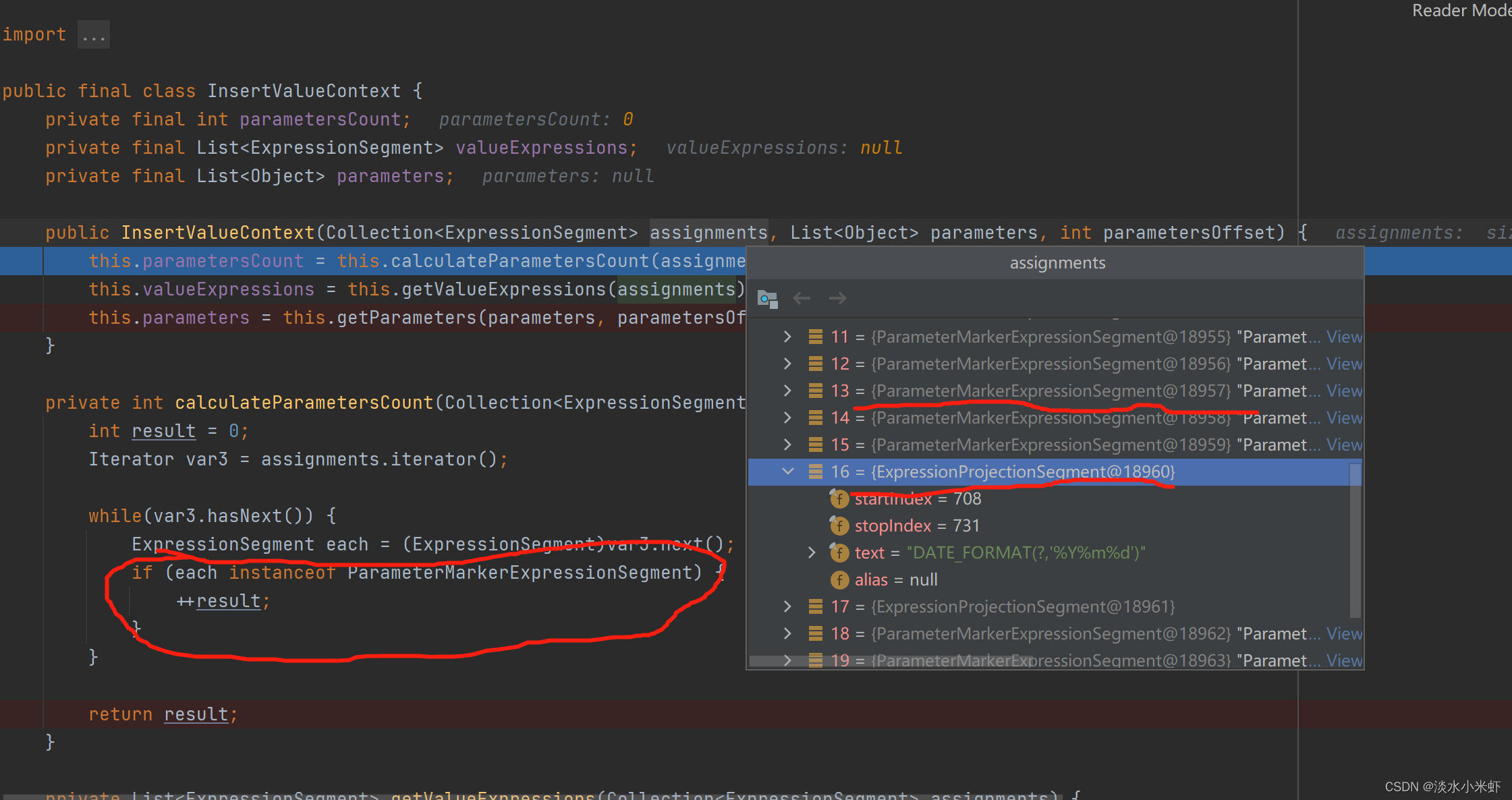Open the View link for element 18

[x=1343, y=633]
